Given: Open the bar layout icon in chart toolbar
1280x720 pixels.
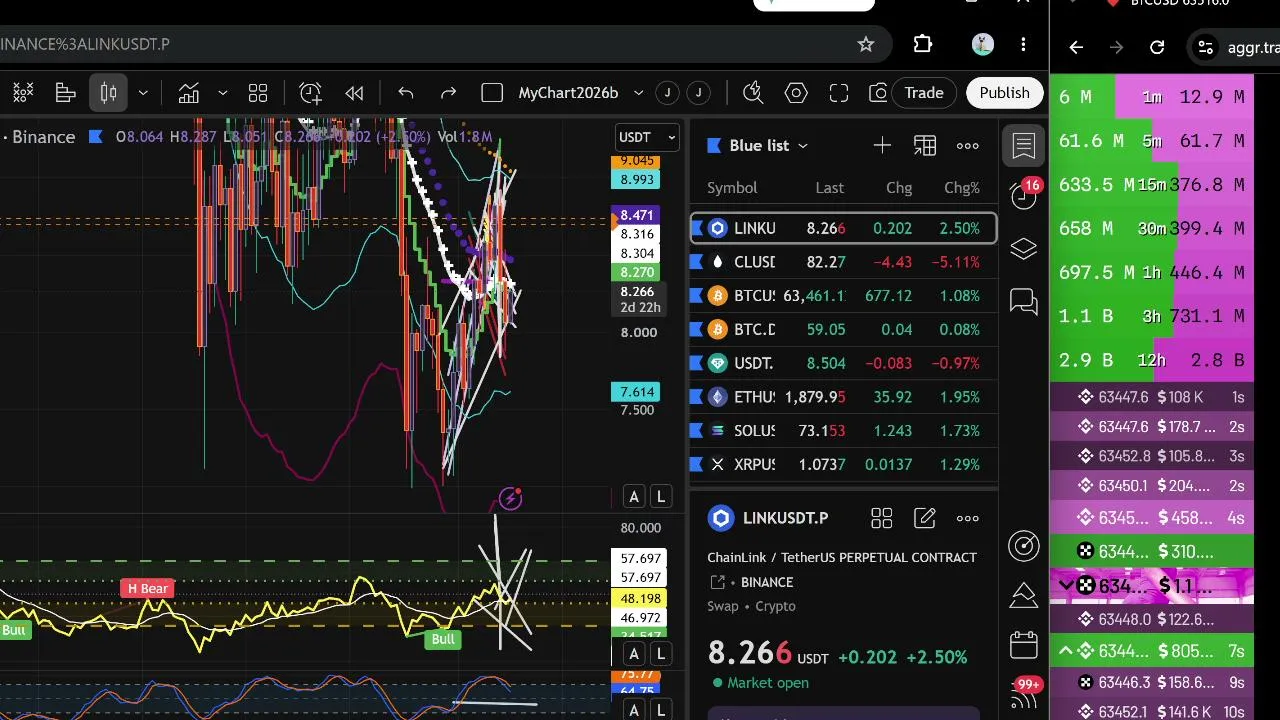Looking at the screenshot, I should coord(66,93).
